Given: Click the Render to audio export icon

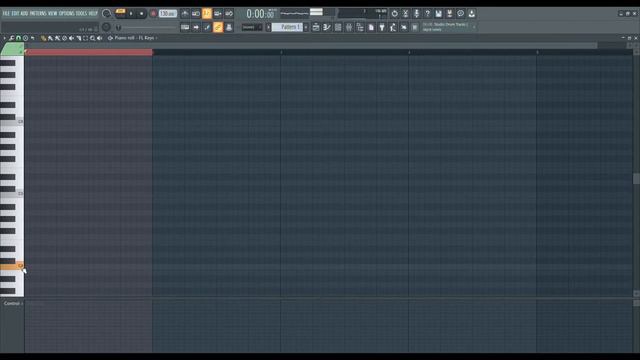Looking at the screenshot, I should [449, 13].
